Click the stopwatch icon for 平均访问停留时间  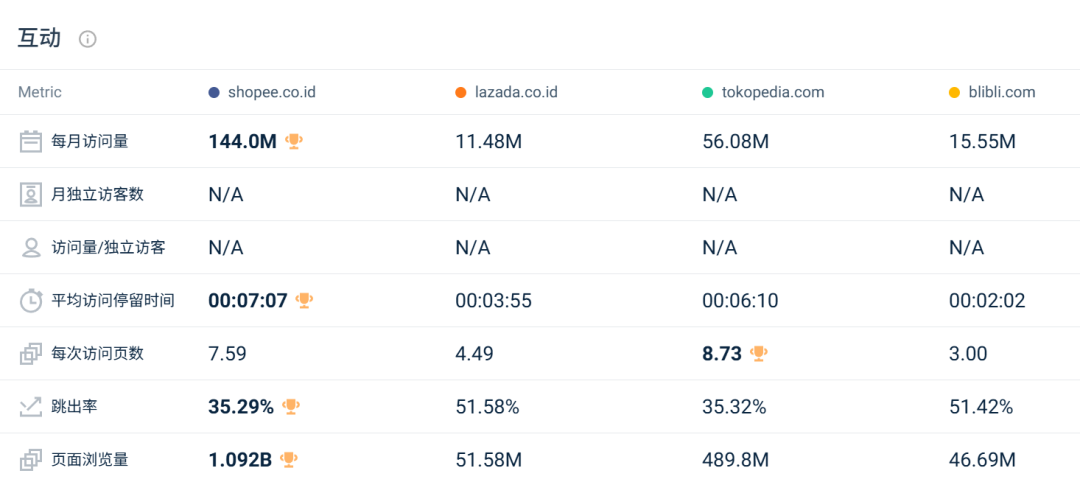(31, 300)
